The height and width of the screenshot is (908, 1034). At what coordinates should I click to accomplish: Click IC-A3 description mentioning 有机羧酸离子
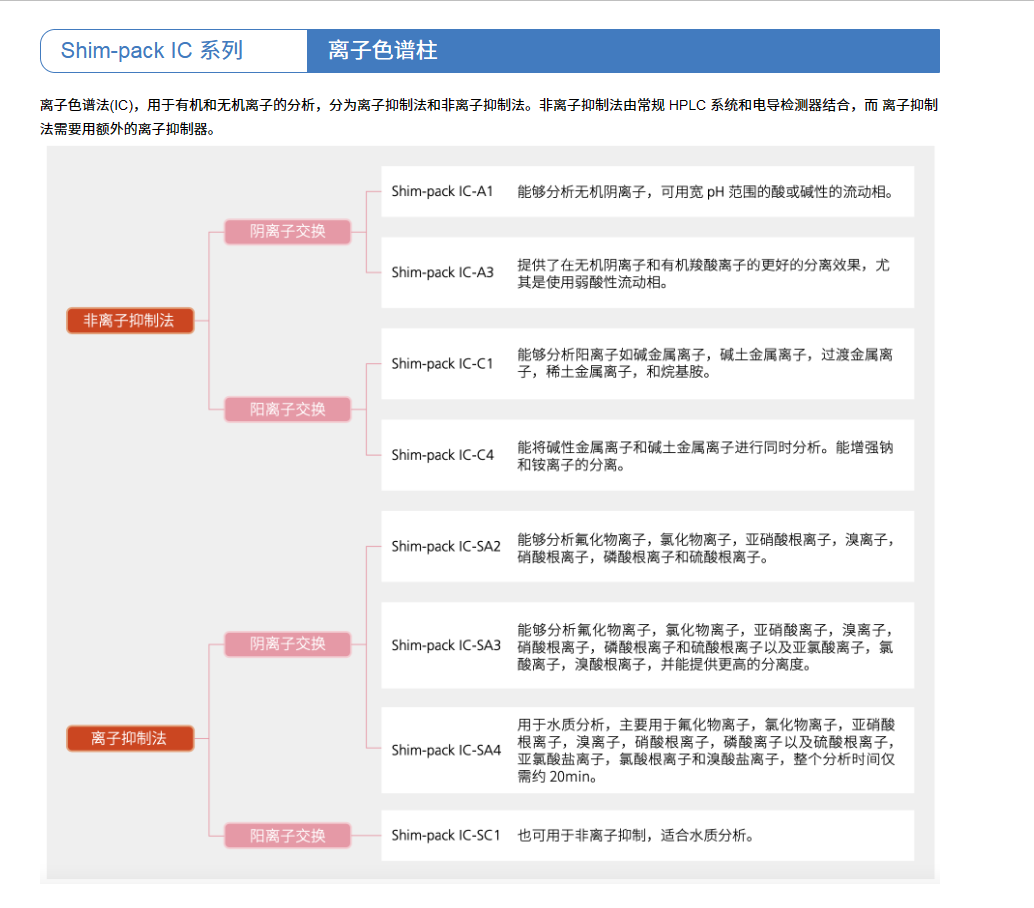[x=704, y=274]
